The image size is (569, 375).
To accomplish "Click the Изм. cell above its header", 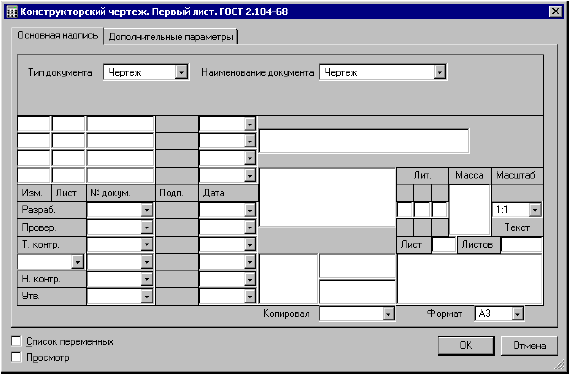I will pyautogui.click(x=34, y=176).
